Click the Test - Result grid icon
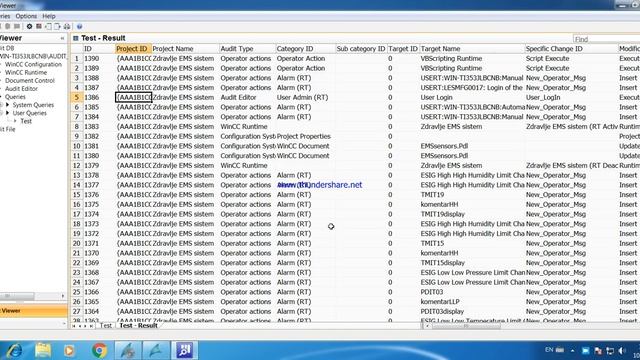The width and height of the screenshot is (640, 360). pos(76,38)
